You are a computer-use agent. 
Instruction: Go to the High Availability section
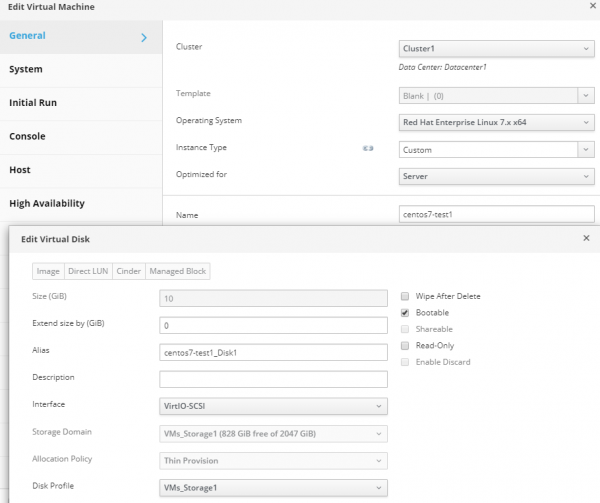click(x=47, y=203)
